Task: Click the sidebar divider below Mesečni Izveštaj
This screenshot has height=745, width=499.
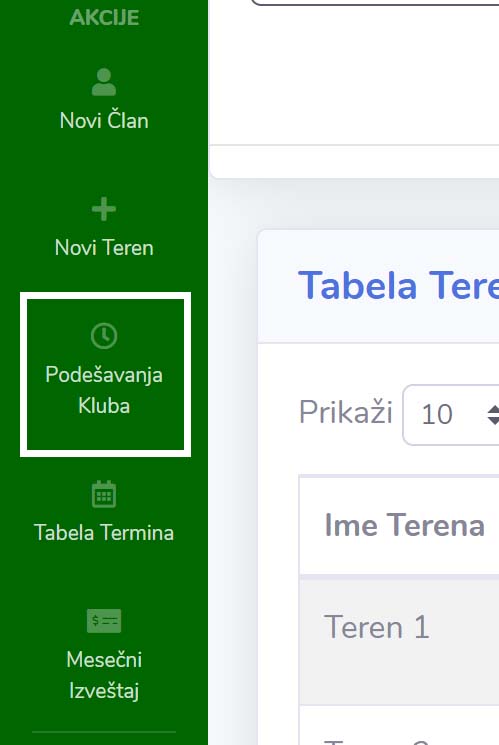Action: click(x=104, y=732)
